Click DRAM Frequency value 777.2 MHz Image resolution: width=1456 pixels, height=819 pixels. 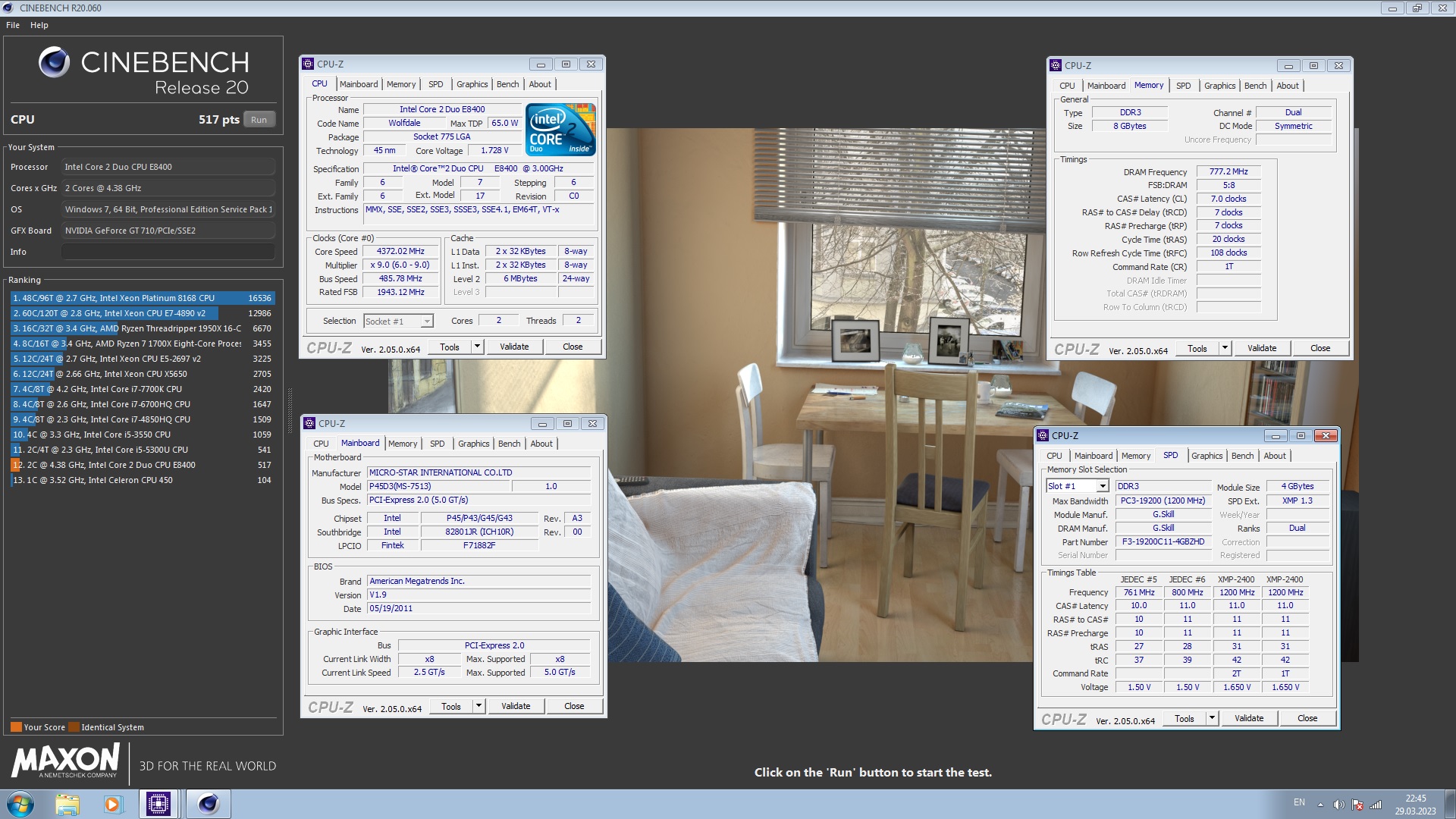point(1228,172)
